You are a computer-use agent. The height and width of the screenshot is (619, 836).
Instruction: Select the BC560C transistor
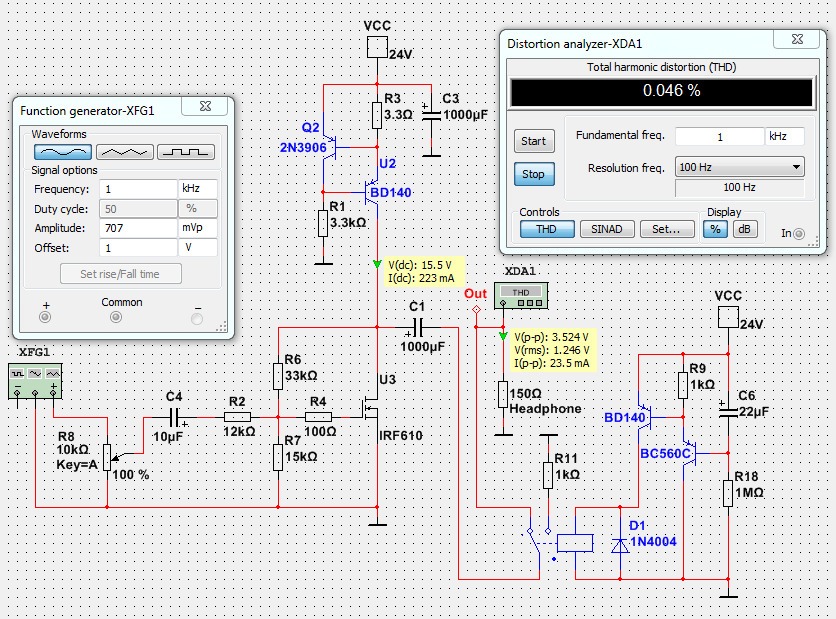[x=689, y=453]
